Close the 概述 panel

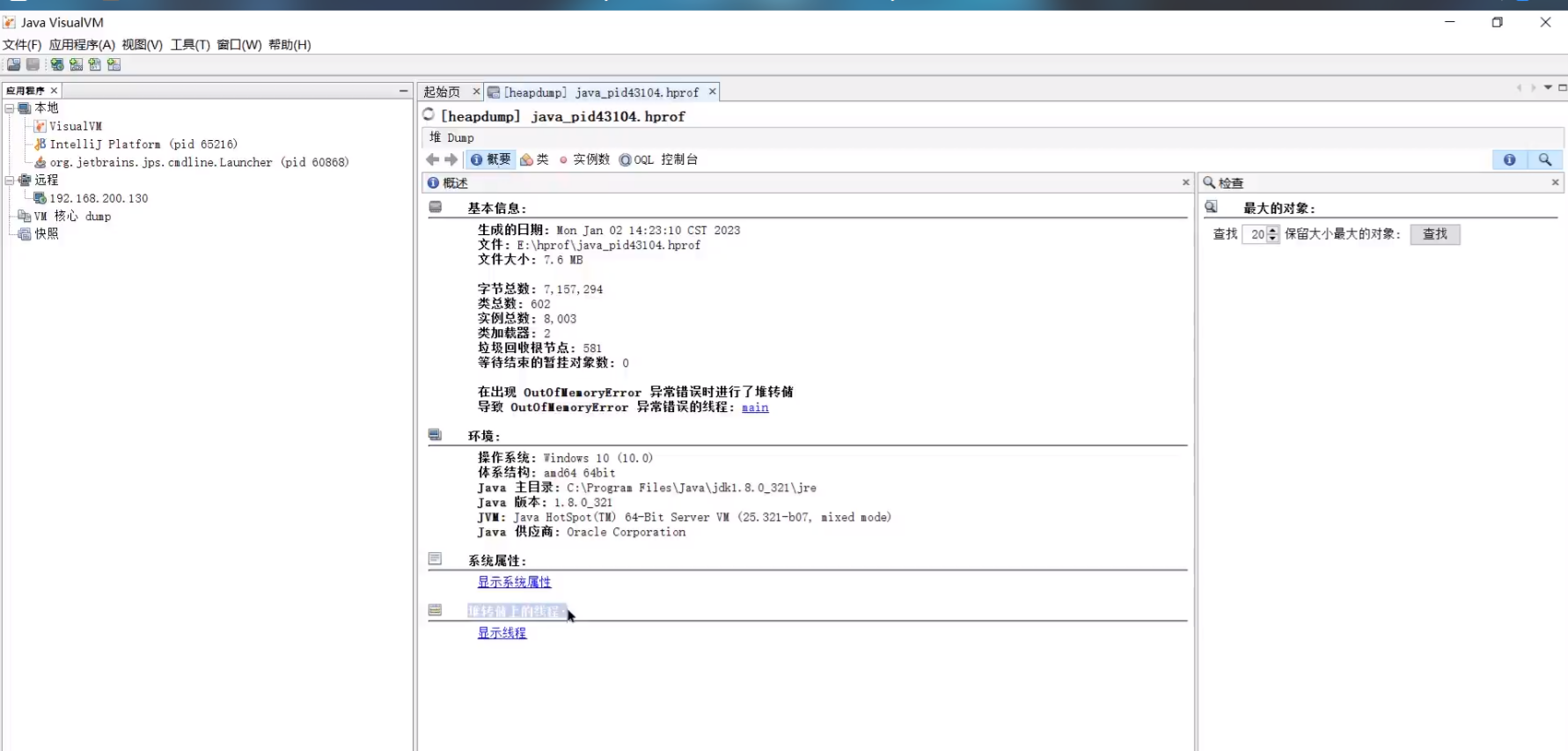coord(1185,182)
